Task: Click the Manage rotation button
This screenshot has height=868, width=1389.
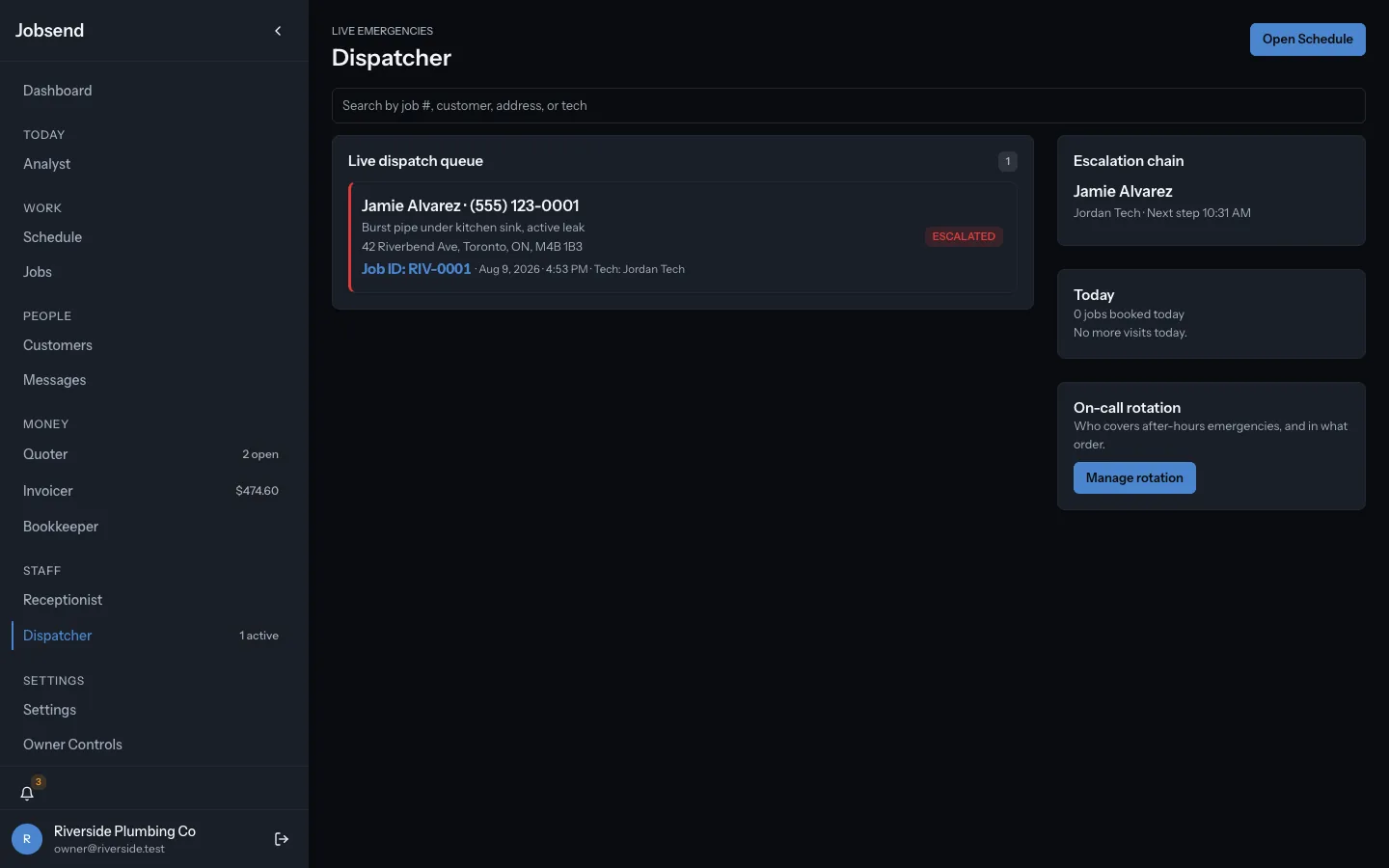Action: click(x=1134, y=478)
